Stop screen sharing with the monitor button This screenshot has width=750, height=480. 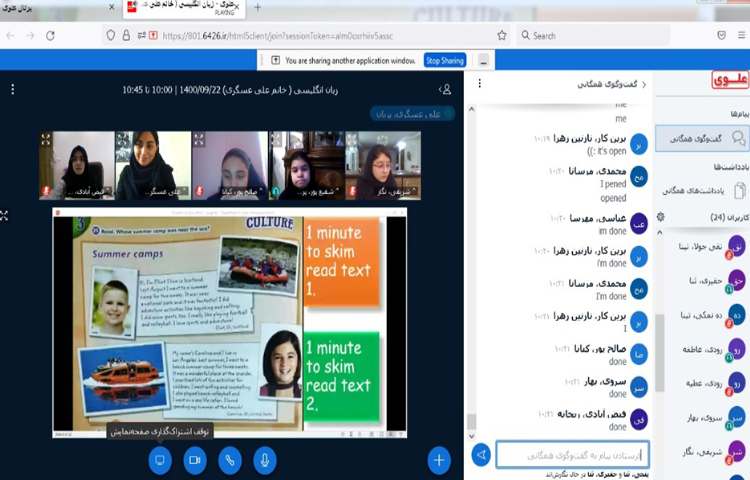(x=160, y=460)
